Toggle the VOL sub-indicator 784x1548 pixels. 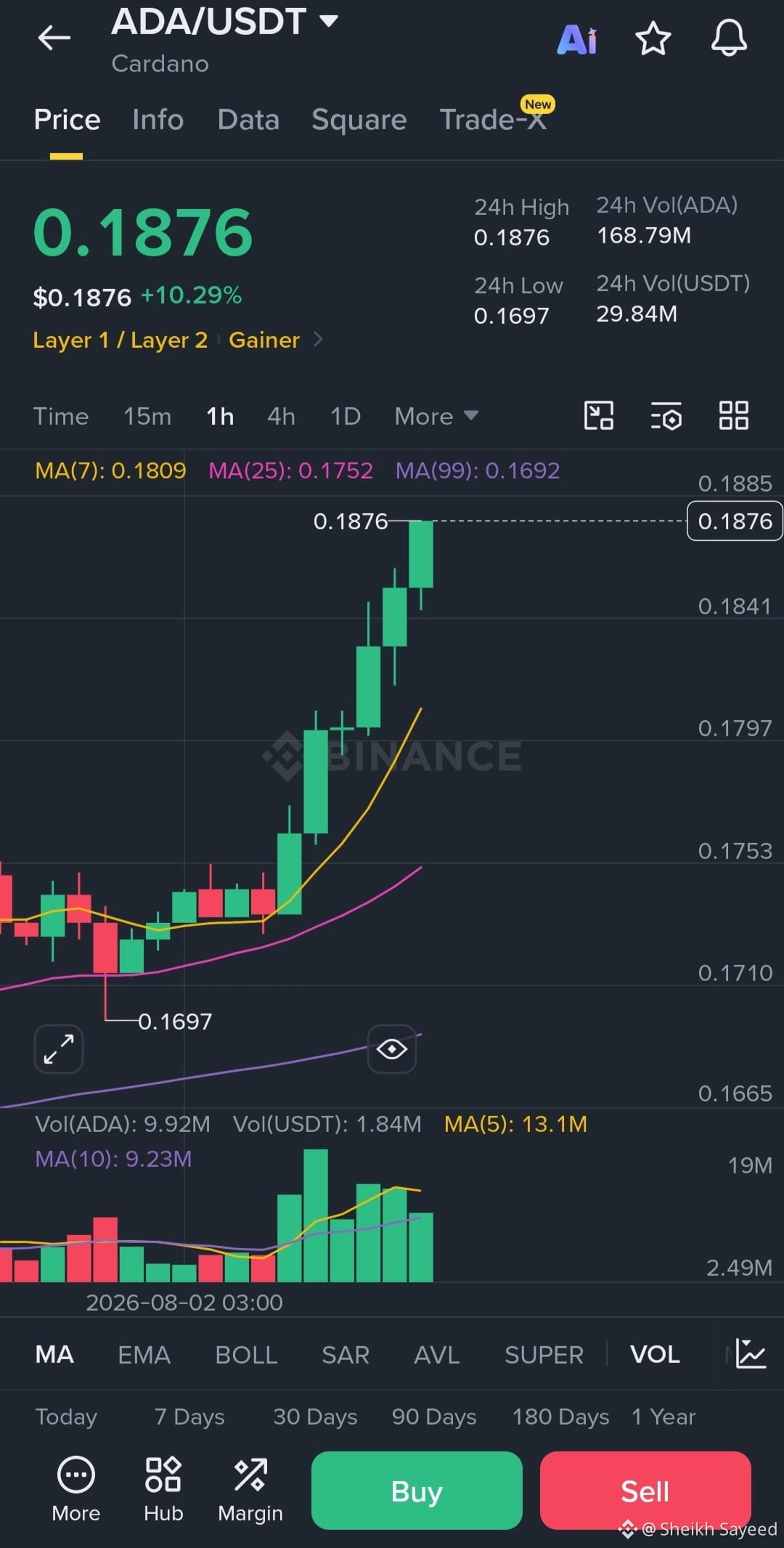(655, 1354)
